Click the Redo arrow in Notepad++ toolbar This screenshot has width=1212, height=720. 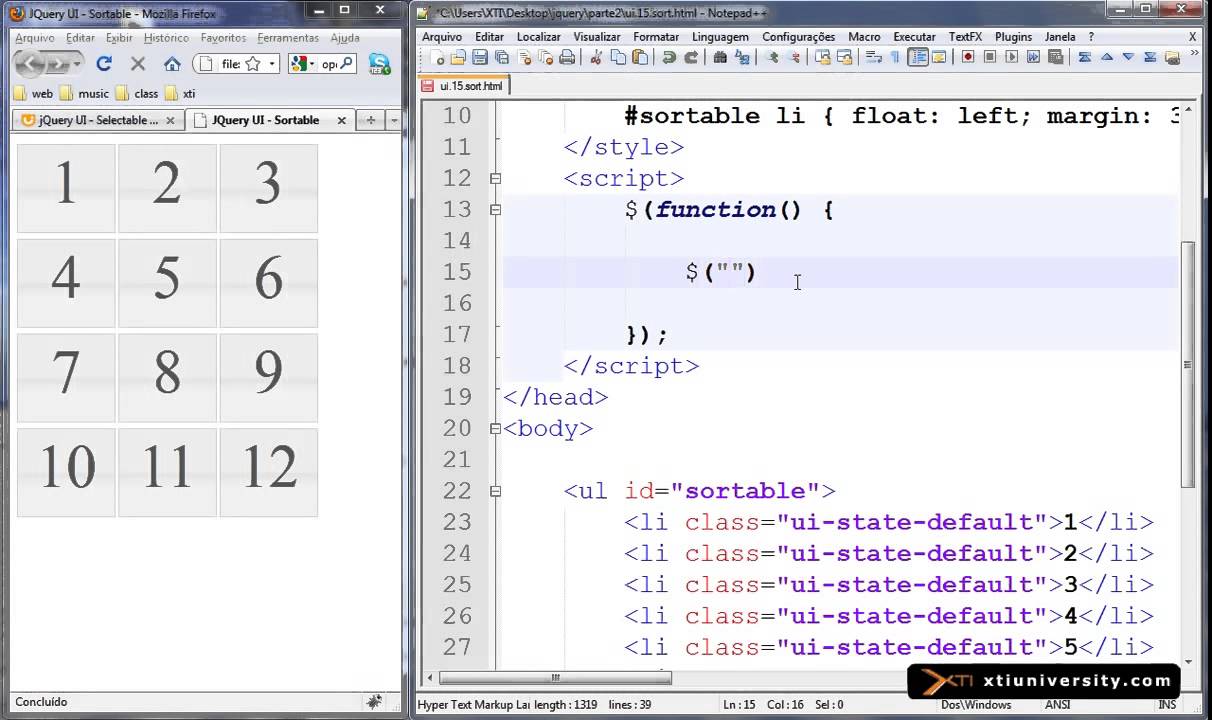(691, 57)
